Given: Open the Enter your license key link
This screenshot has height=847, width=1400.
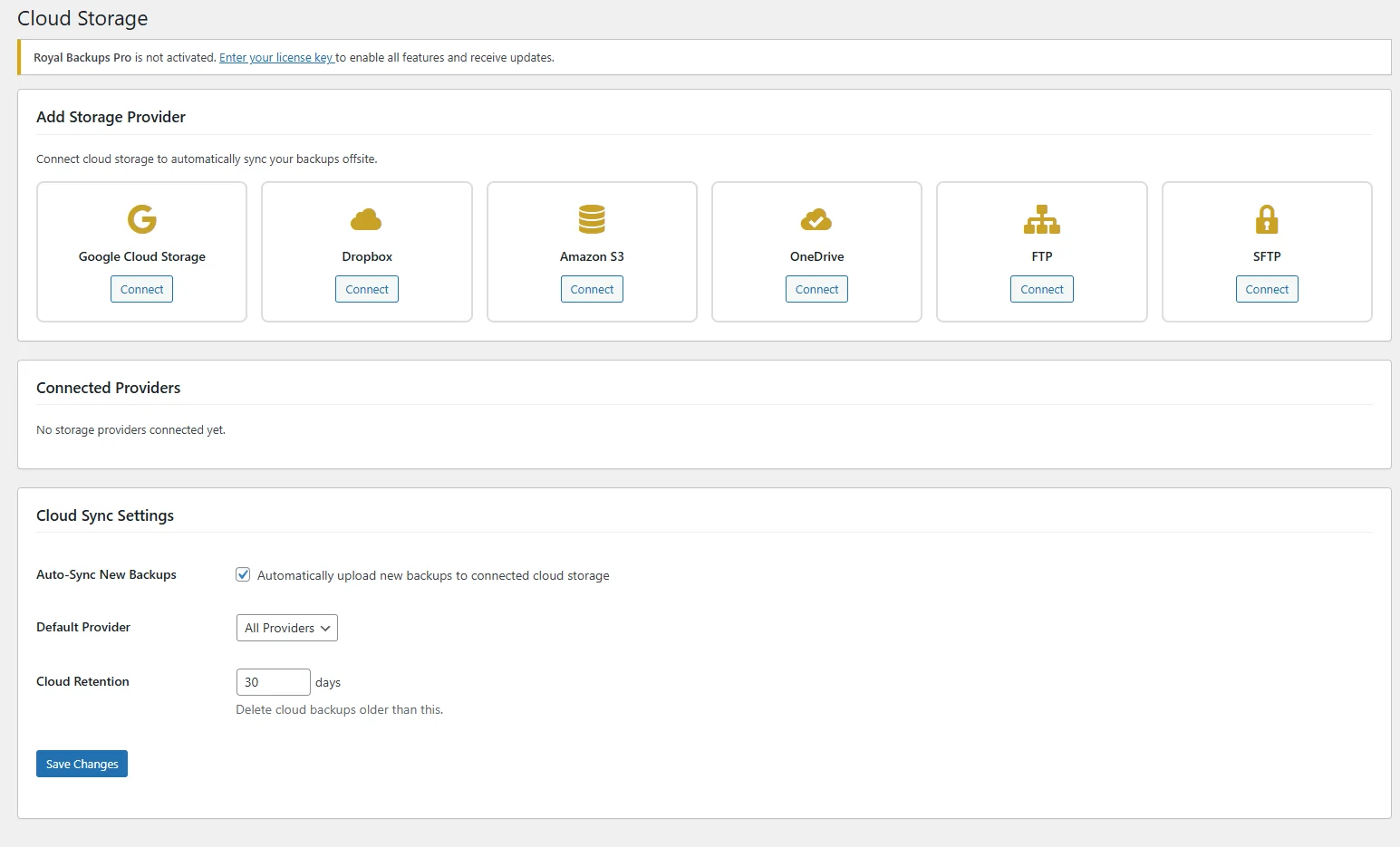Looking at the screenshot, I should (x=276, y=57).
